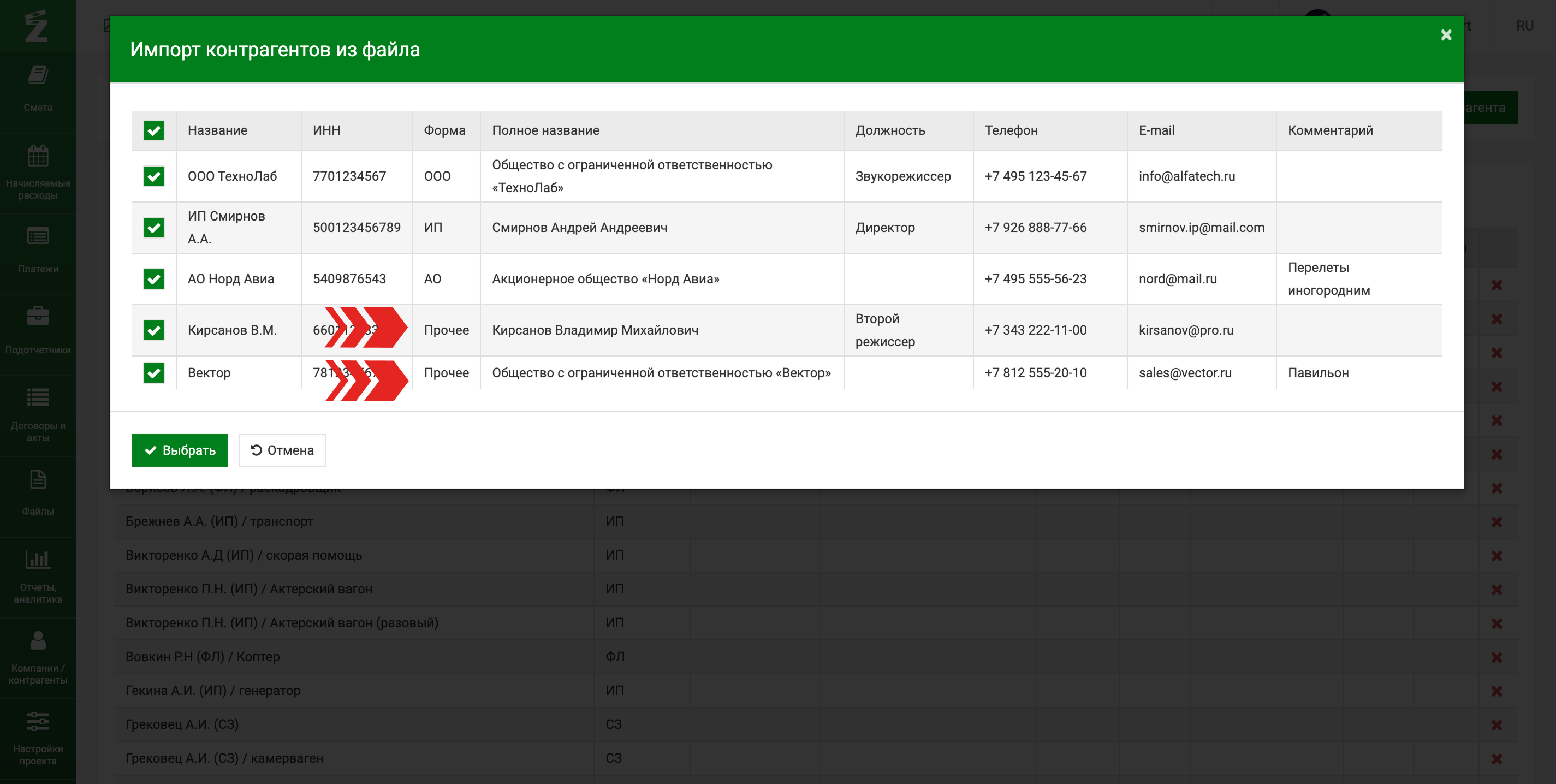
Task: Click the Выбрать button
Action: [x=180, y=450]
